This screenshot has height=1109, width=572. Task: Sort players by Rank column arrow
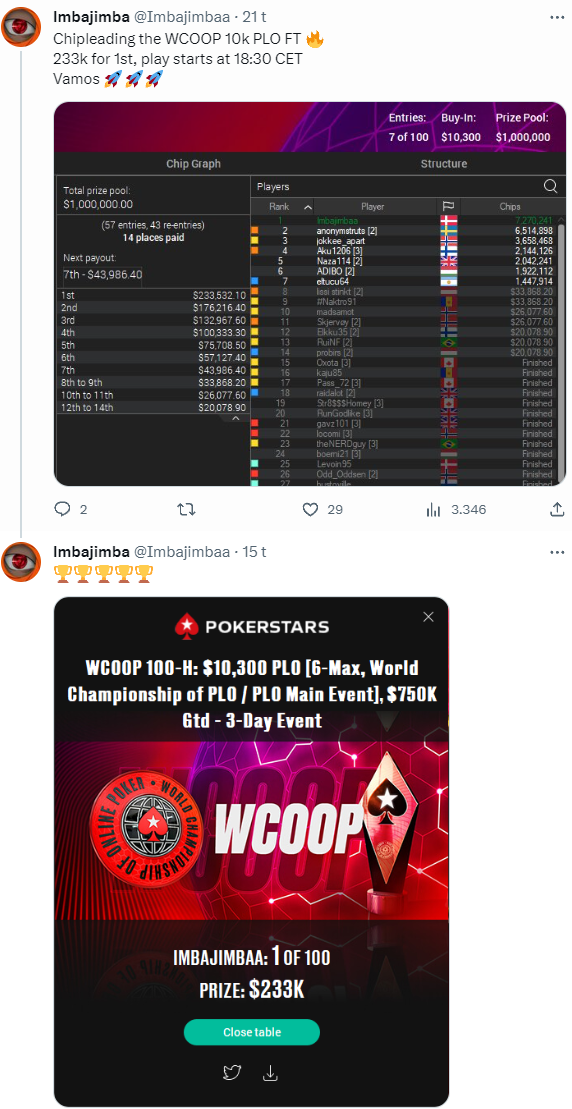[x=308, y=207]
